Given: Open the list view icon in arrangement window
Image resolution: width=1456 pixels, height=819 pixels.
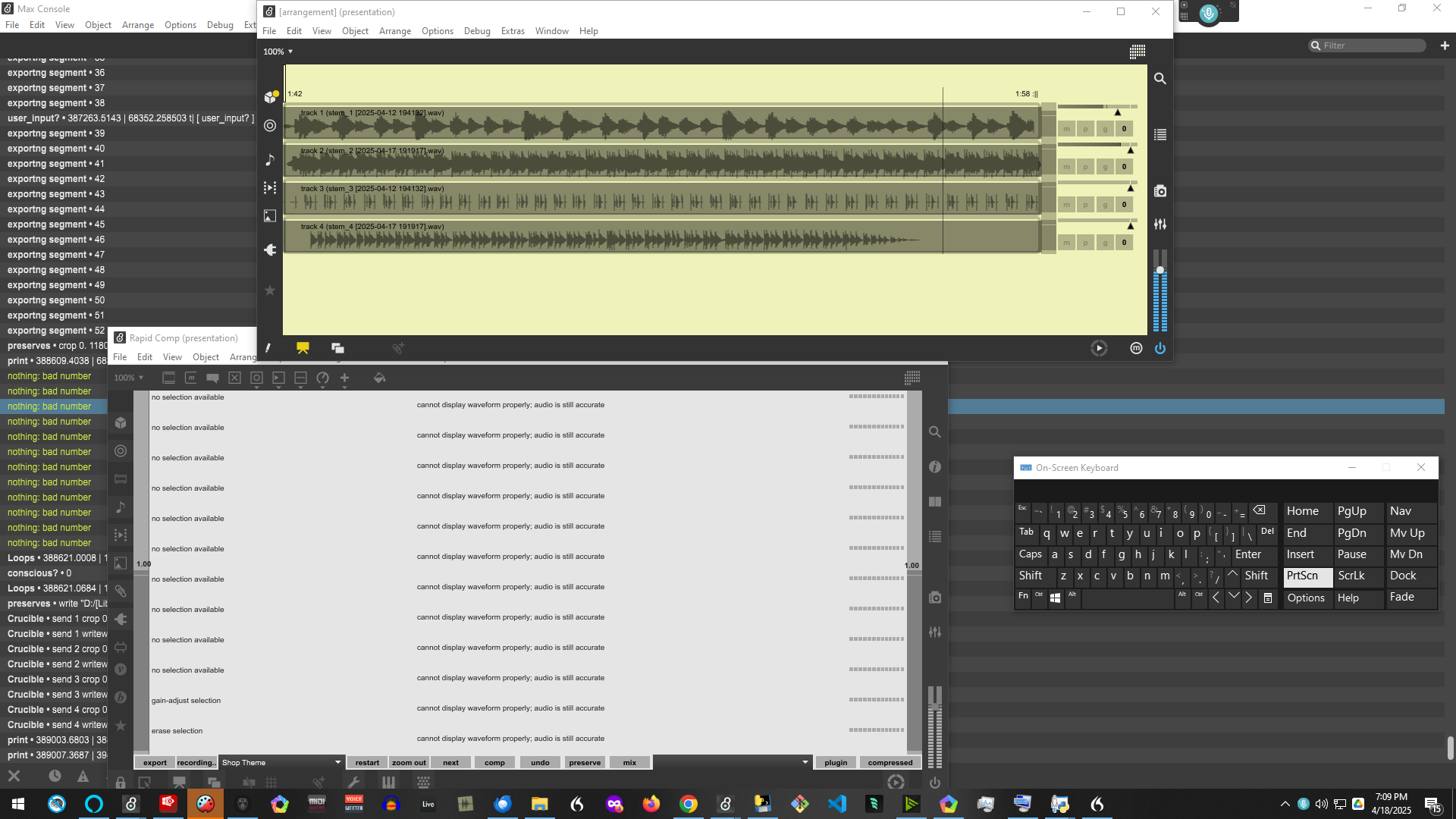Looking at the screenshot, I should (1159, 135).
